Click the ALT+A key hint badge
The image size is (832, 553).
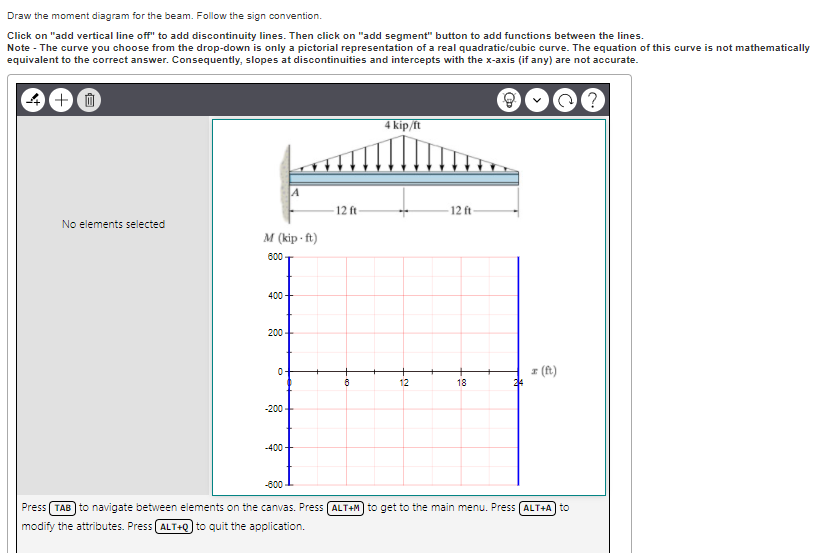[538, 508]
